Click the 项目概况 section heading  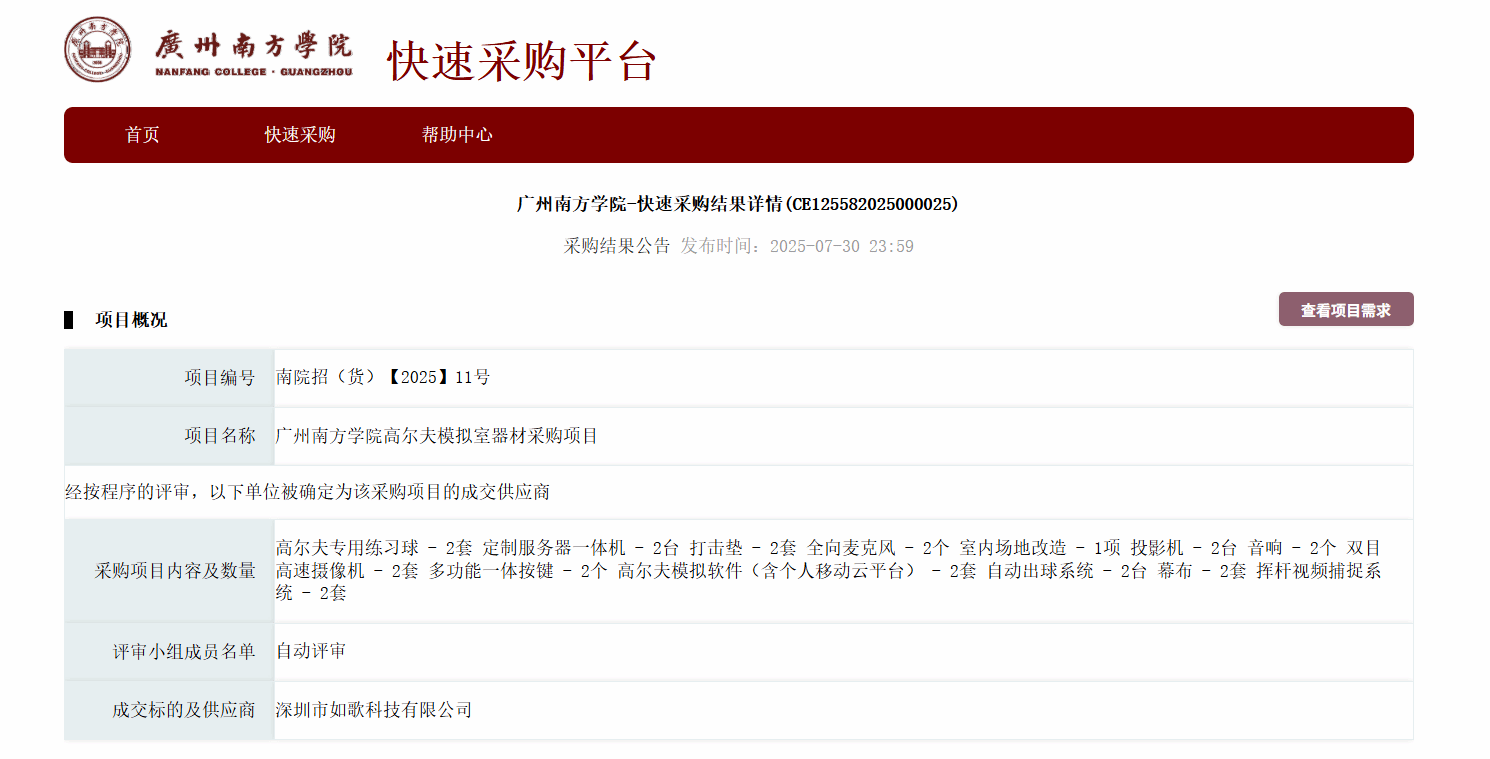[x=131, y=320]
